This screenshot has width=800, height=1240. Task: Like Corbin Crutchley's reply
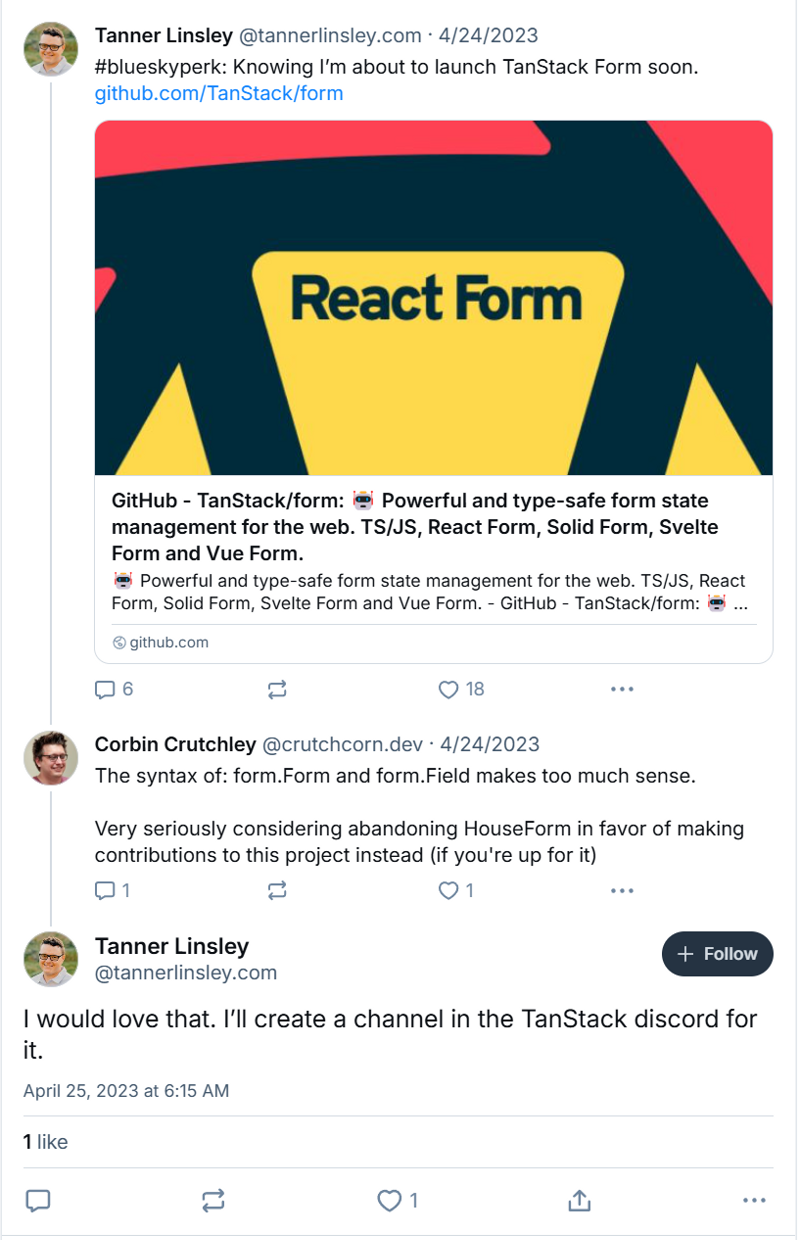tap(447, 890)
